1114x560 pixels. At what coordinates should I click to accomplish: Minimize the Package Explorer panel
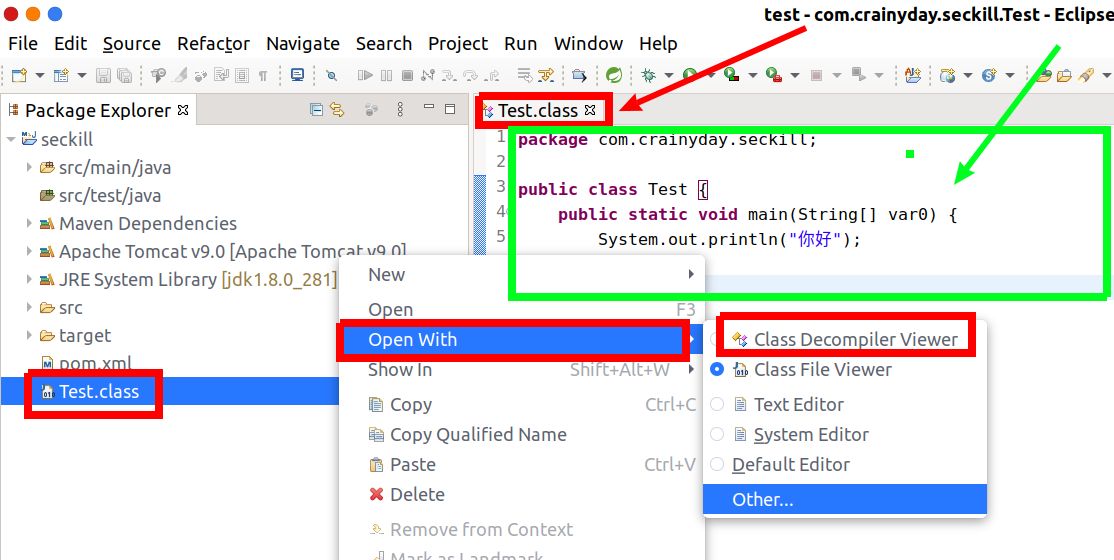tap(428, 107)
